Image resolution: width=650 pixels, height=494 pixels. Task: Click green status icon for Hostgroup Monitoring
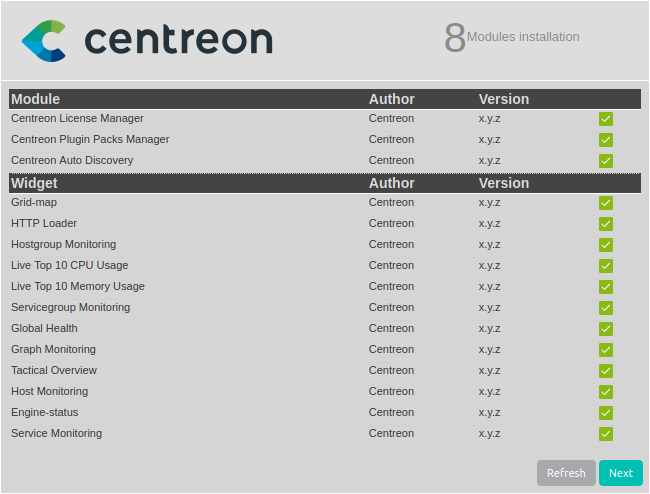(x=606, y=245)
